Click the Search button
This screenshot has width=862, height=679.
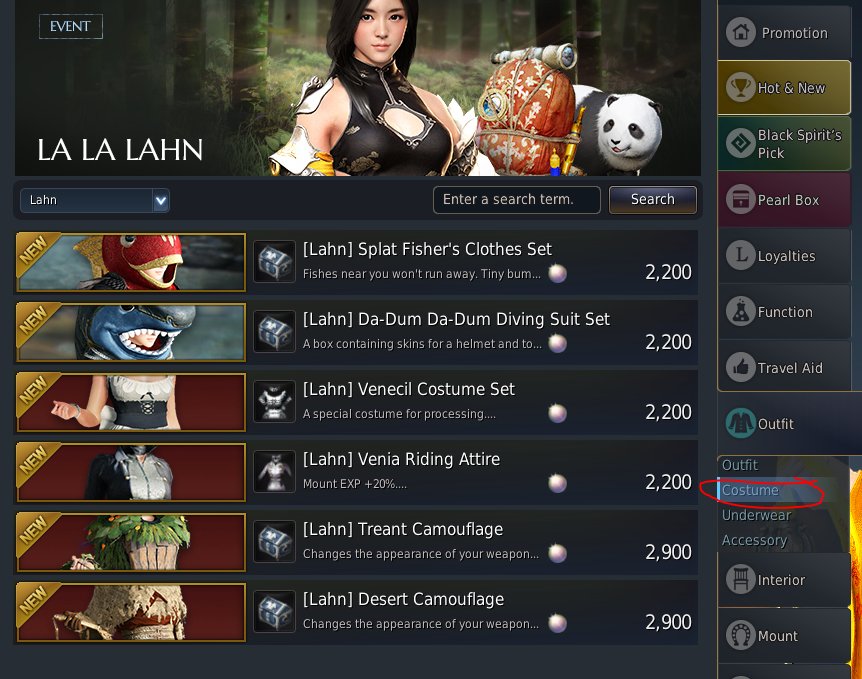pyautogui.click(x=653, y=200)
